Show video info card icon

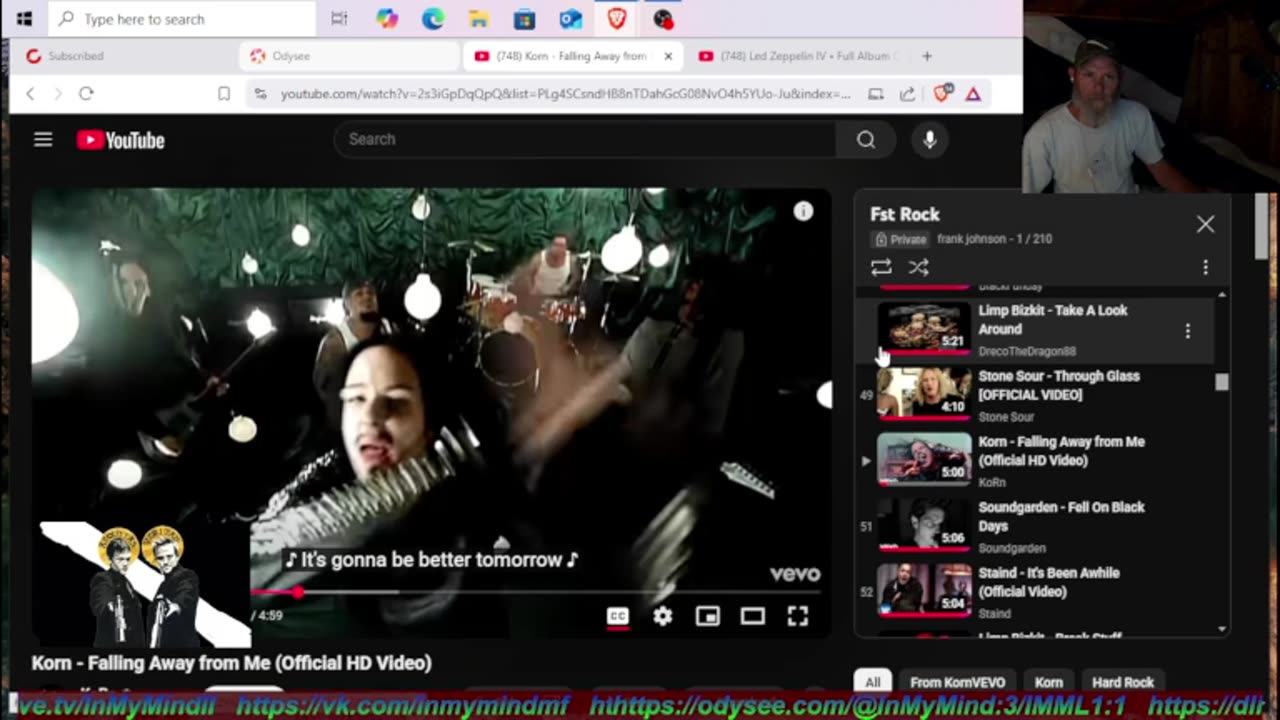[803, 211]
